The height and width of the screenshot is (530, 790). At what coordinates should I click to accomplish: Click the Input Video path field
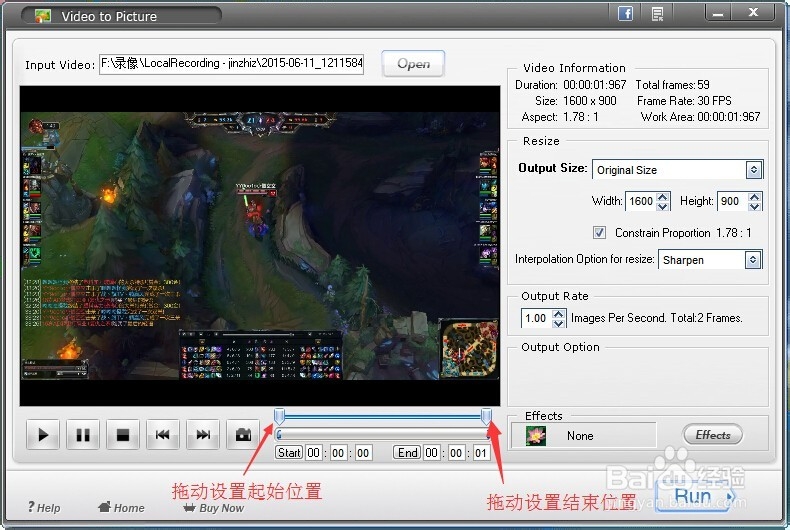[231, 63]
